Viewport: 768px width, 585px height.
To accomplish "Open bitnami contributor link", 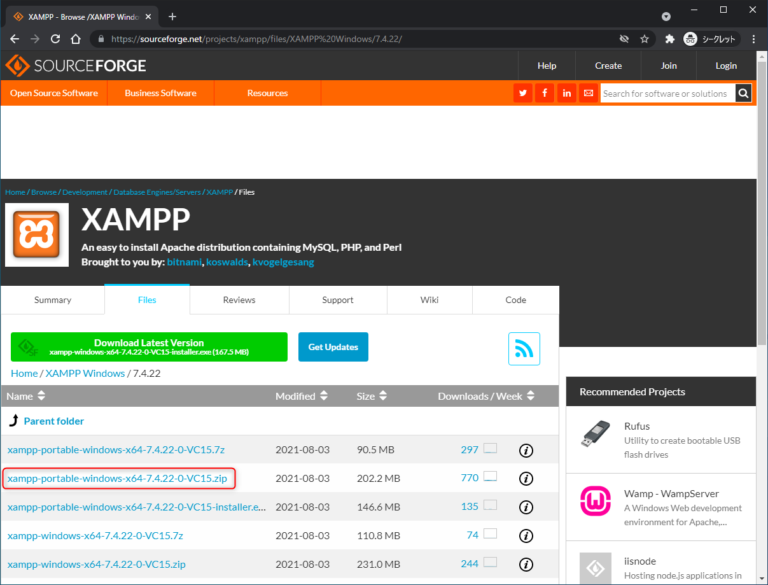I will [184, 262].
